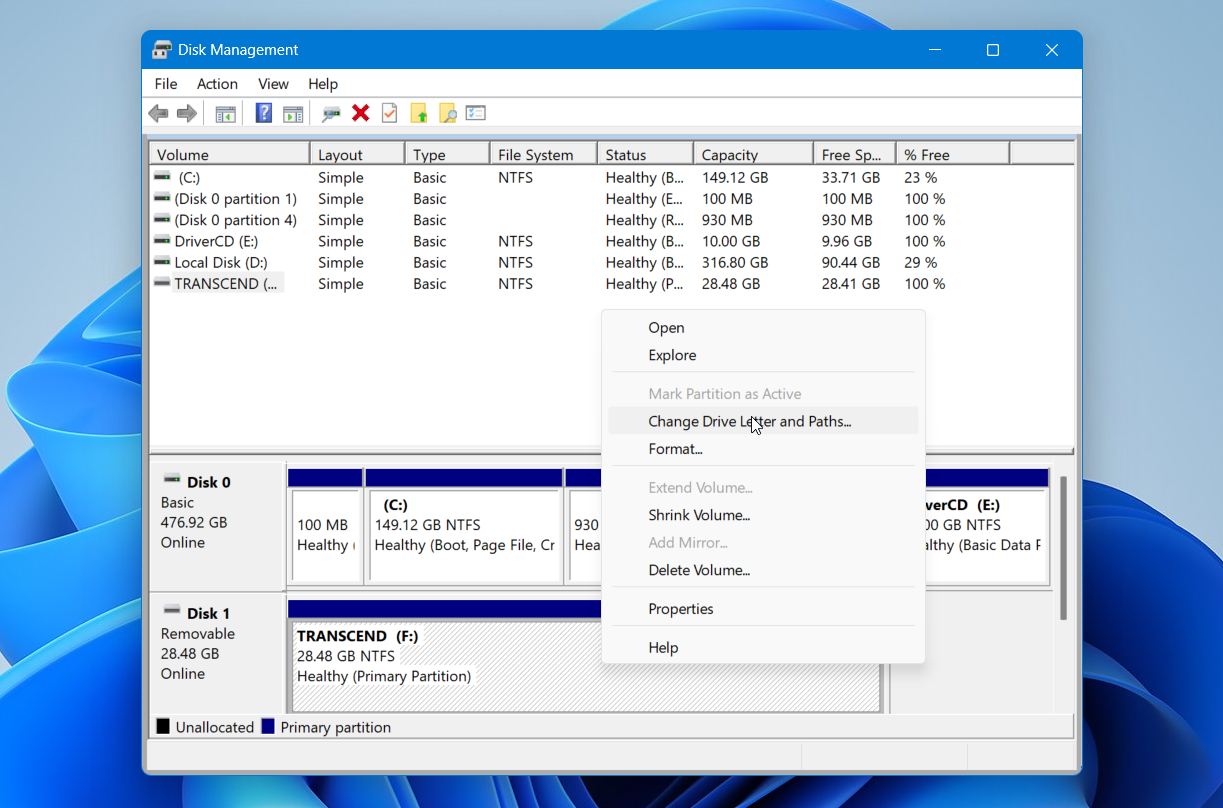This screenshot has width=1223, height=808.
Task: Sort by the Volume column header
Action: click(x=230, y=154)
